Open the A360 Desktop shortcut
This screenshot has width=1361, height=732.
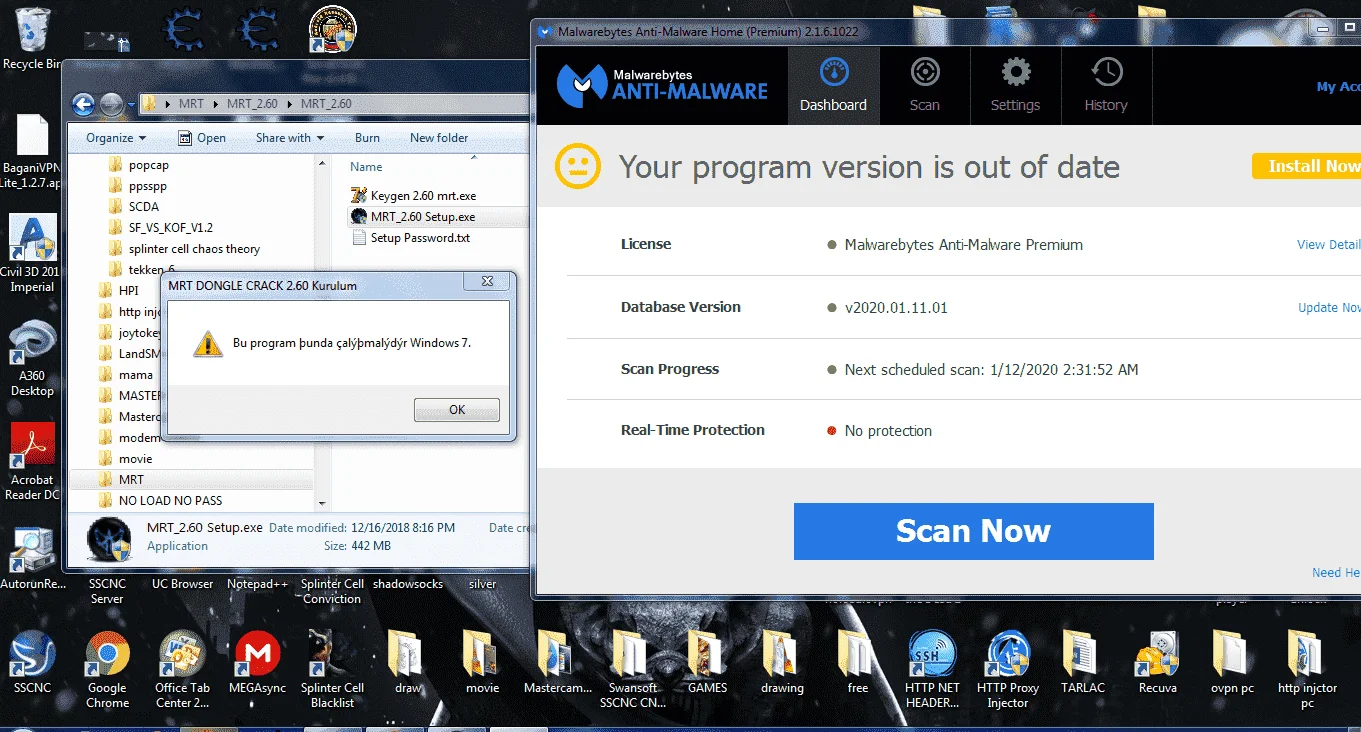pyautogui.click(x=32, y=358)
